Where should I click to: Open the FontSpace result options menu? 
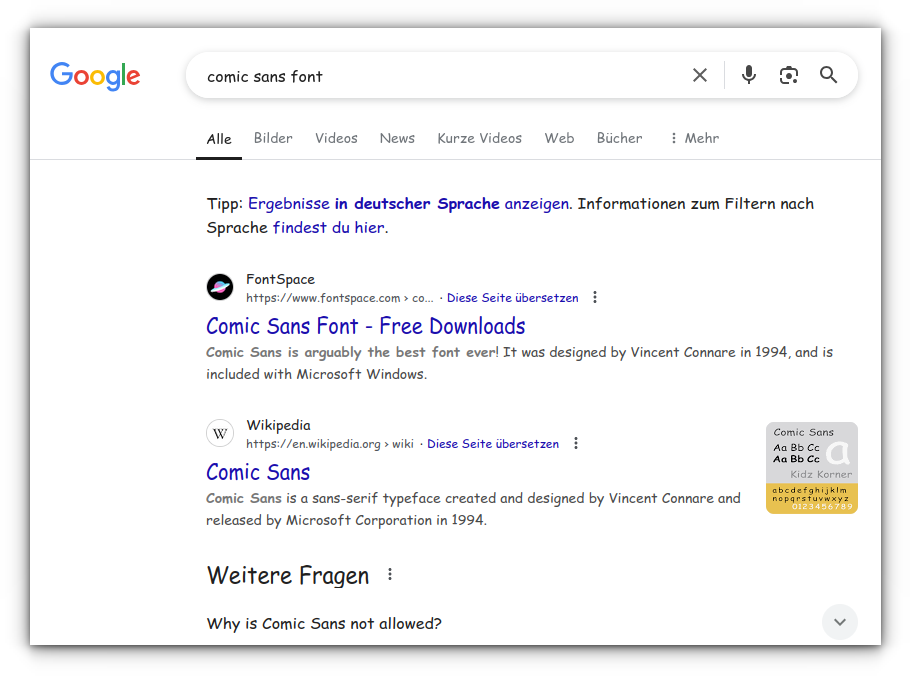[595, 298]
